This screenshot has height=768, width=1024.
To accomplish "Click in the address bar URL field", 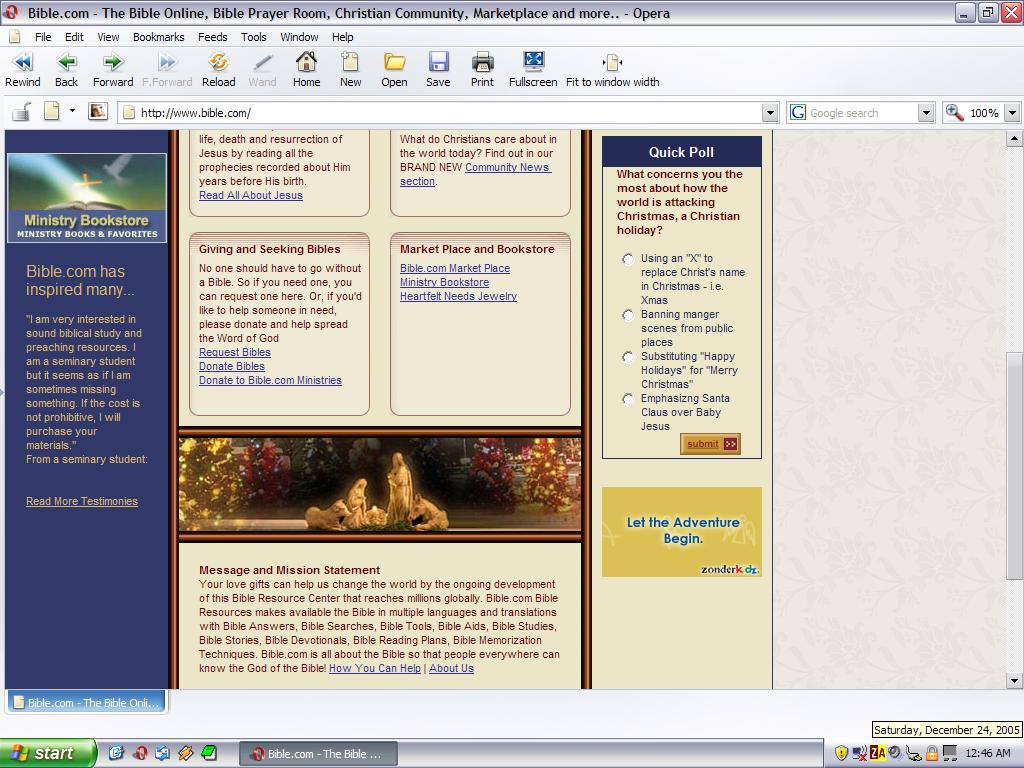I will point(447,113).
